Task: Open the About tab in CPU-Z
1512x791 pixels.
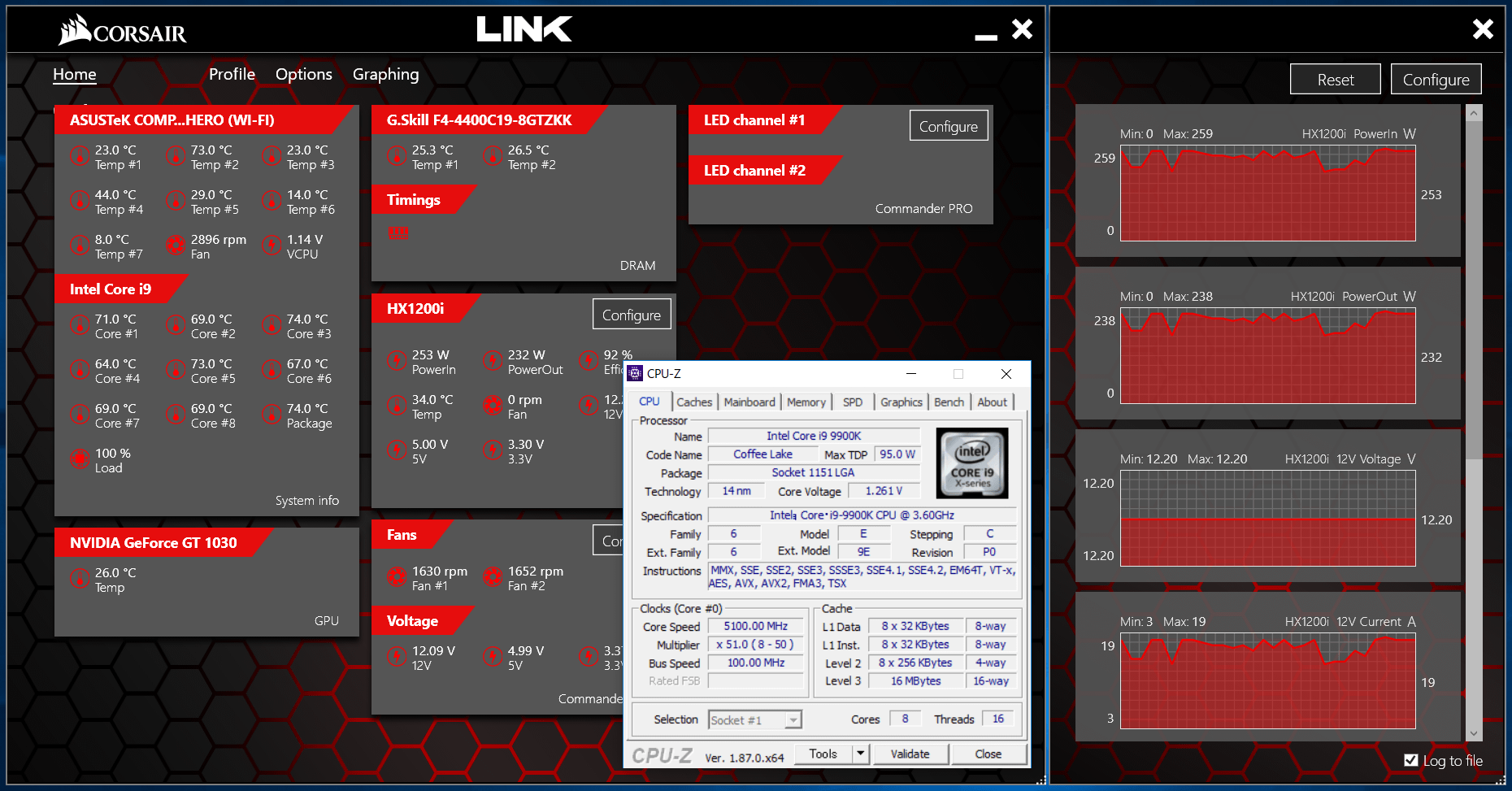Action: coord(992,402)
